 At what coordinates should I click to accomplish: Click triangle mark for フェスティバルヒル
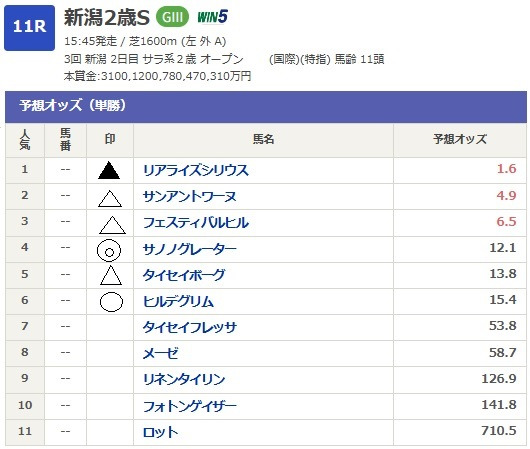point(112,225)
